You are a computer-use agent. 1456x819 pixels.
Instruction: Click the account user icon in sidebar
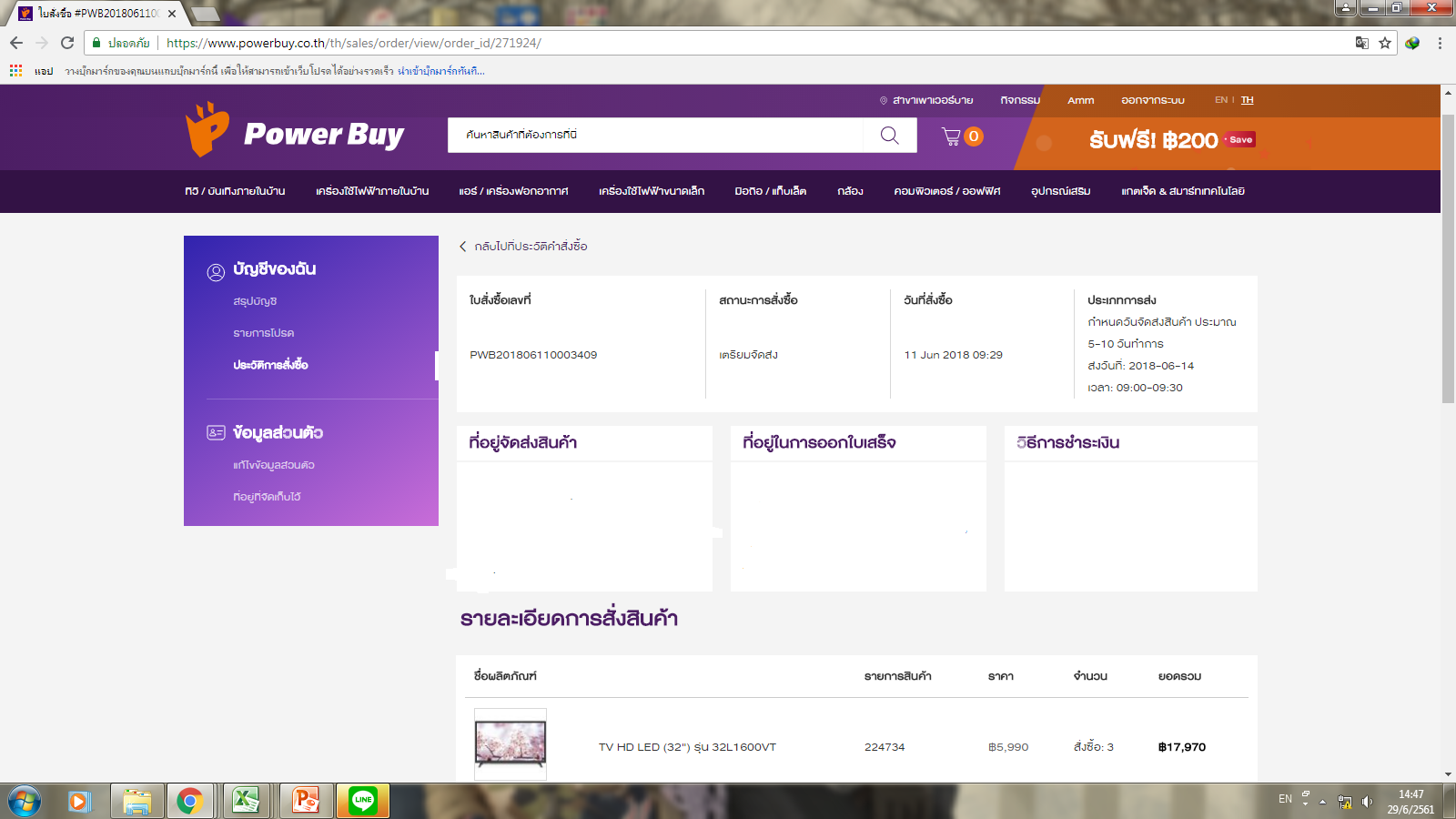216,271
